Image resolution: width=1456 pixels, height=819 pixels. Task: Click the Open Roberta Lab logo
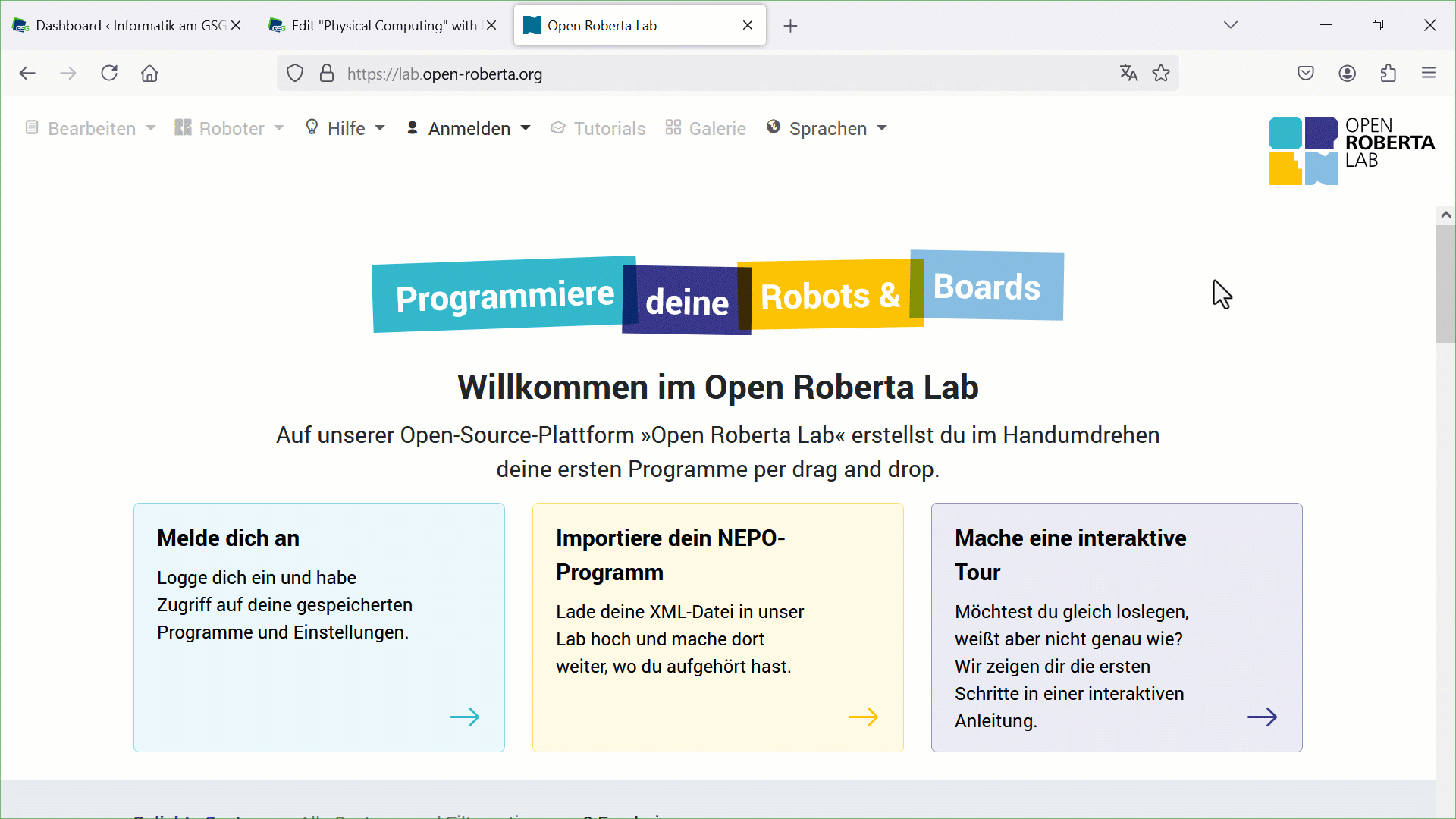point(1351,150)
